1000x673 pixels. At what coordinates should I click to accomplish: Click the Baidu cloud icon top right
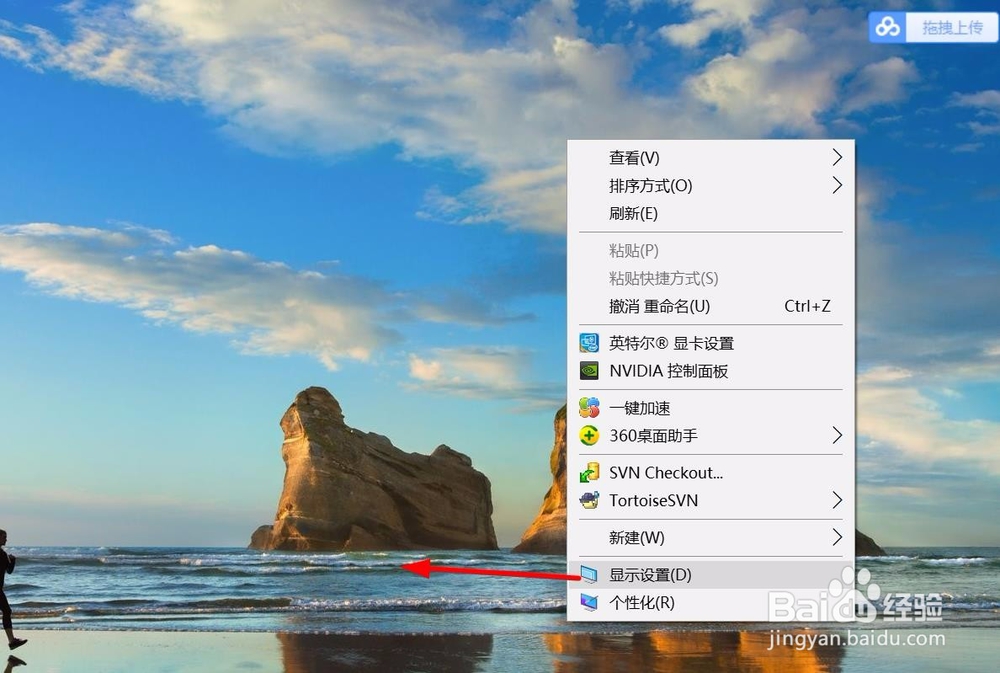pos(888,27)
